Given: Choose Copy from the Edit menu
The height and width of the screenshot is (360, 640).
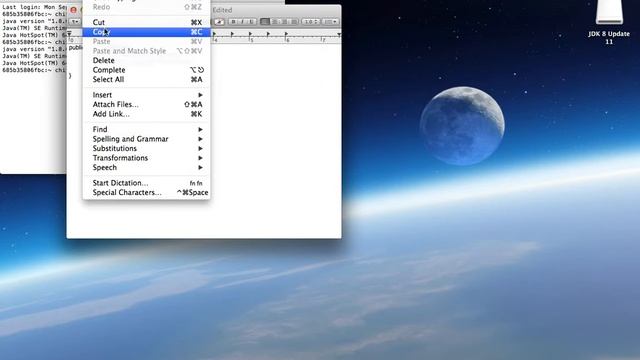Looking at the screenshot, I should point(146,32).
